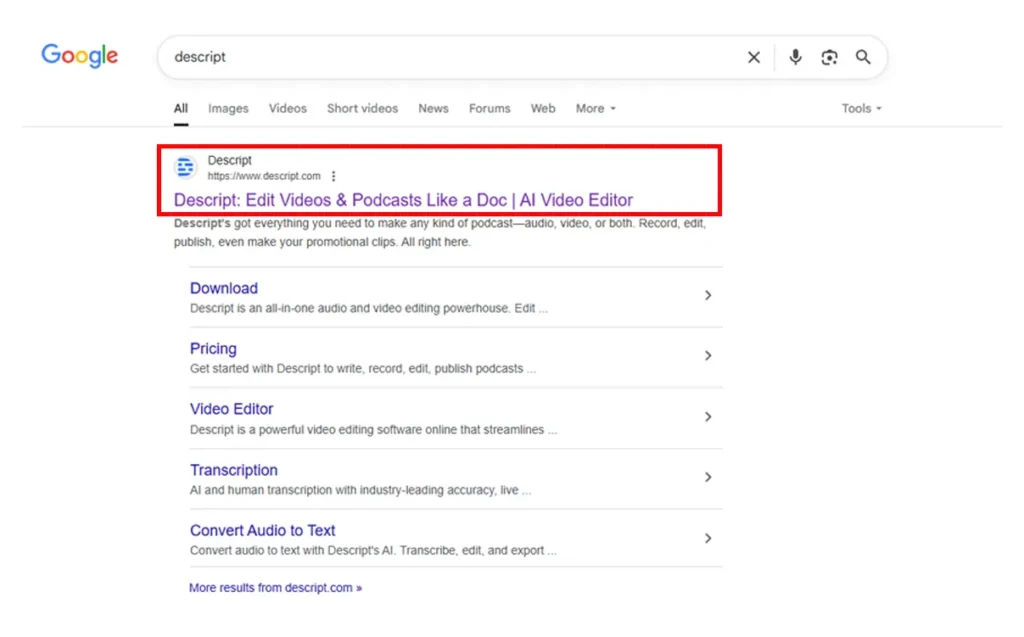
Task: Click the 'Descript' site name above the URL
Action: tap(229, 160)
